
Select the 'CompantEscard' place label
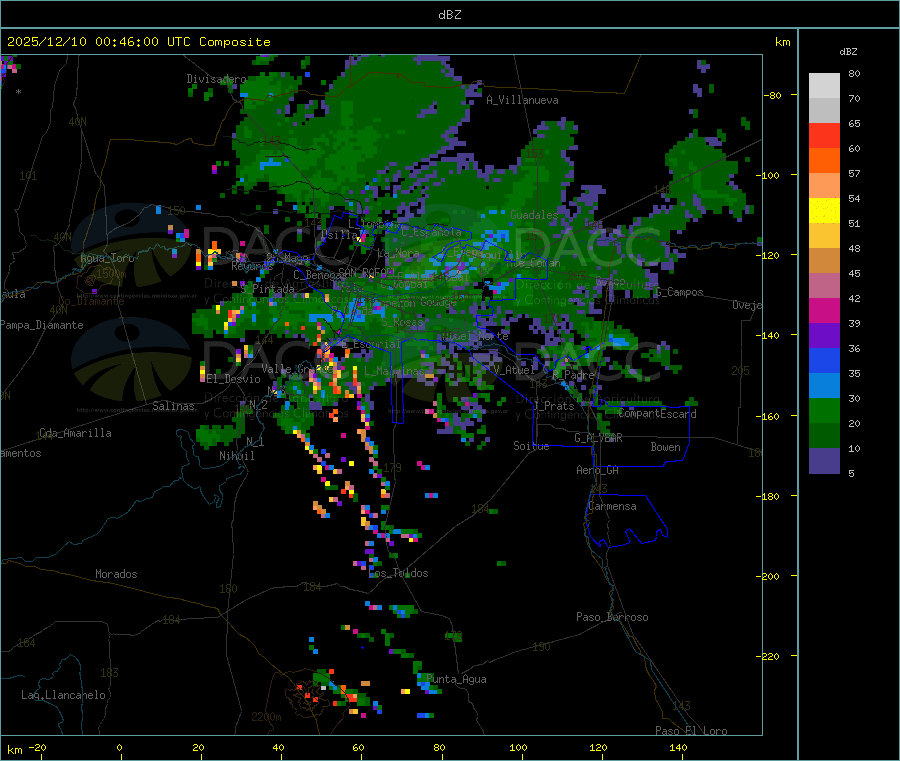coord(657,414)
